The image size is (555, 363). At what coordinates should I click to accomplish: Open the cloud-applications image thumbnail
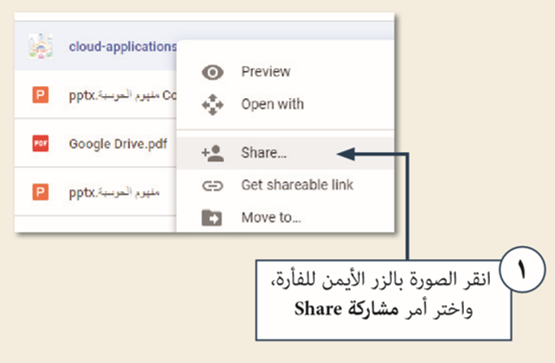point(41,46)
